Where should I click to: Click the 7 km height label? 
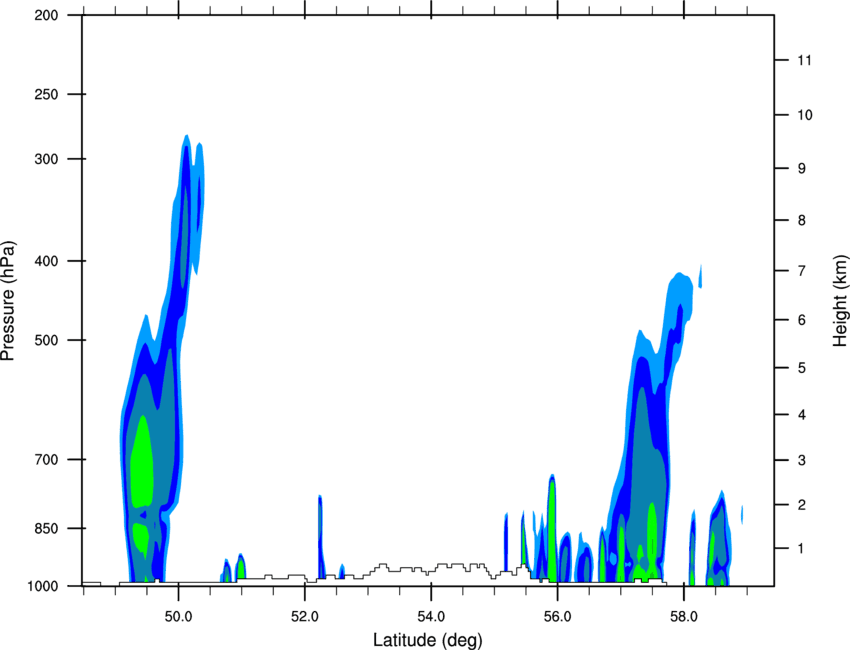click(802, 271)
